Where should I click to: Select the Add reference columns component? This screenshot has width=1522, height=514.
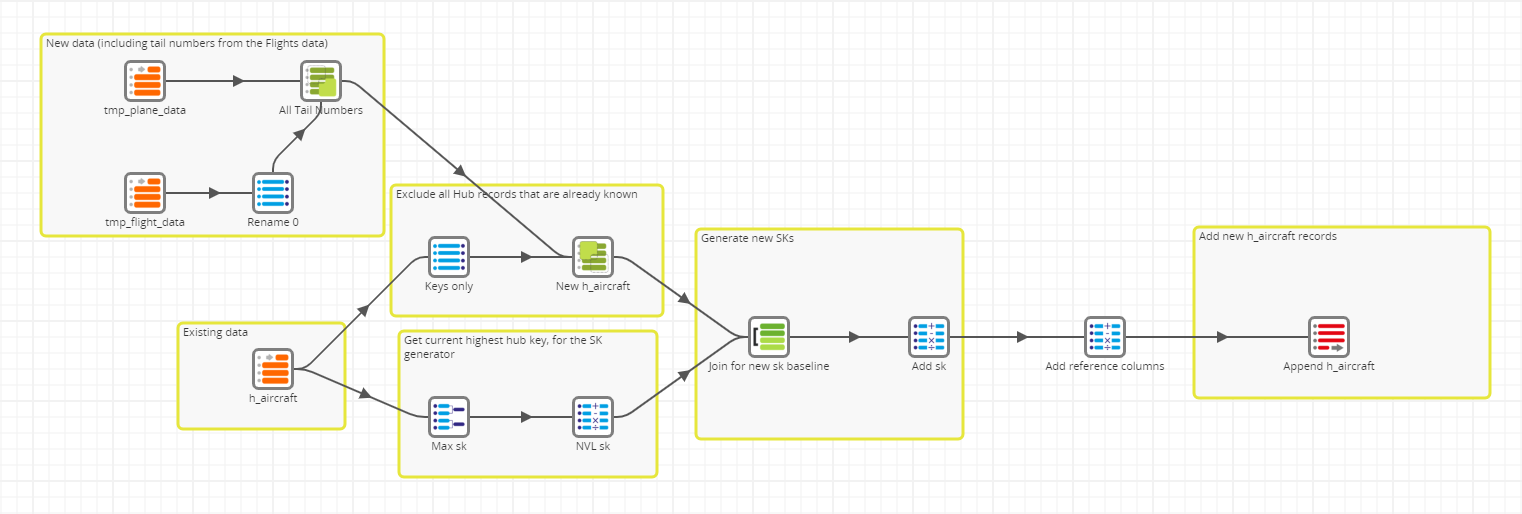[1105, 337]
